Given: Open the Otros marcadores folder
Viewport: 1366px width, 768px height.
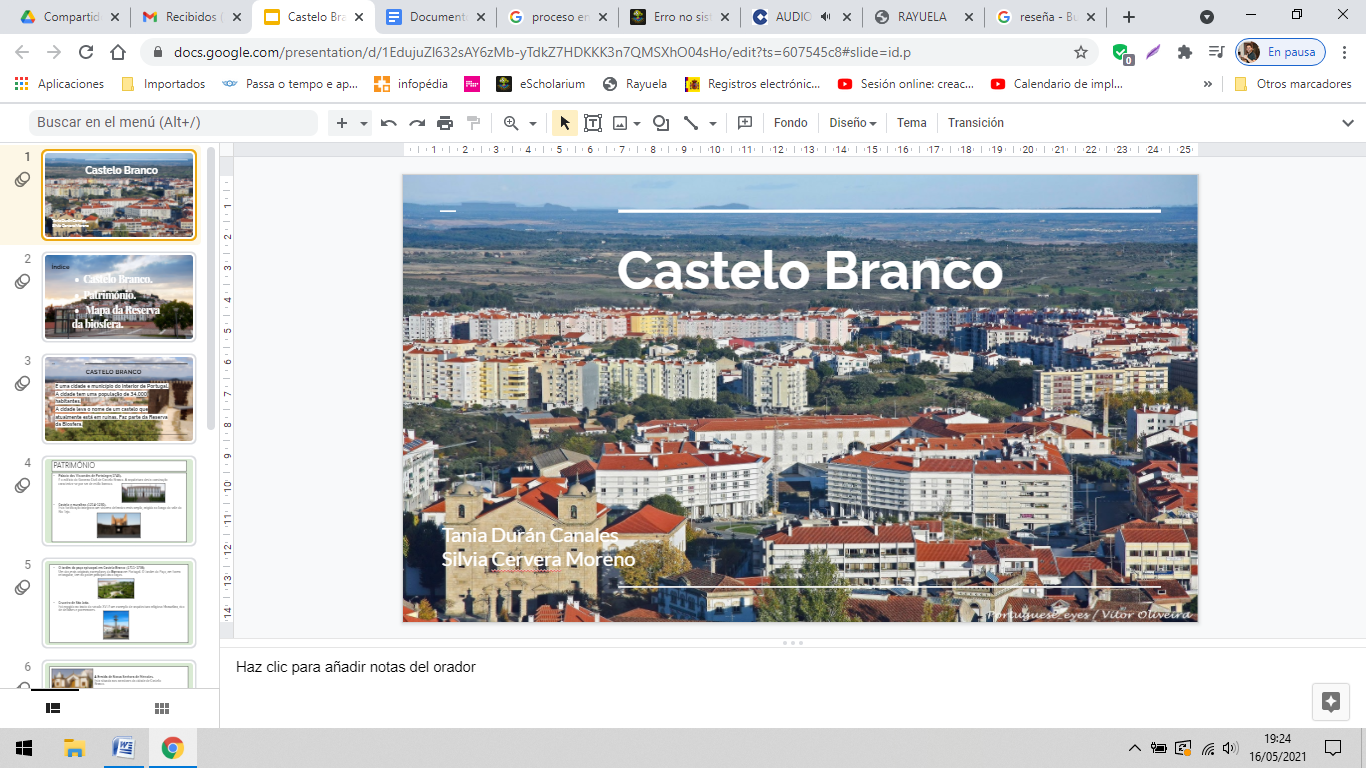Looking at the screenshot, I should click(x=1293, y=84).
